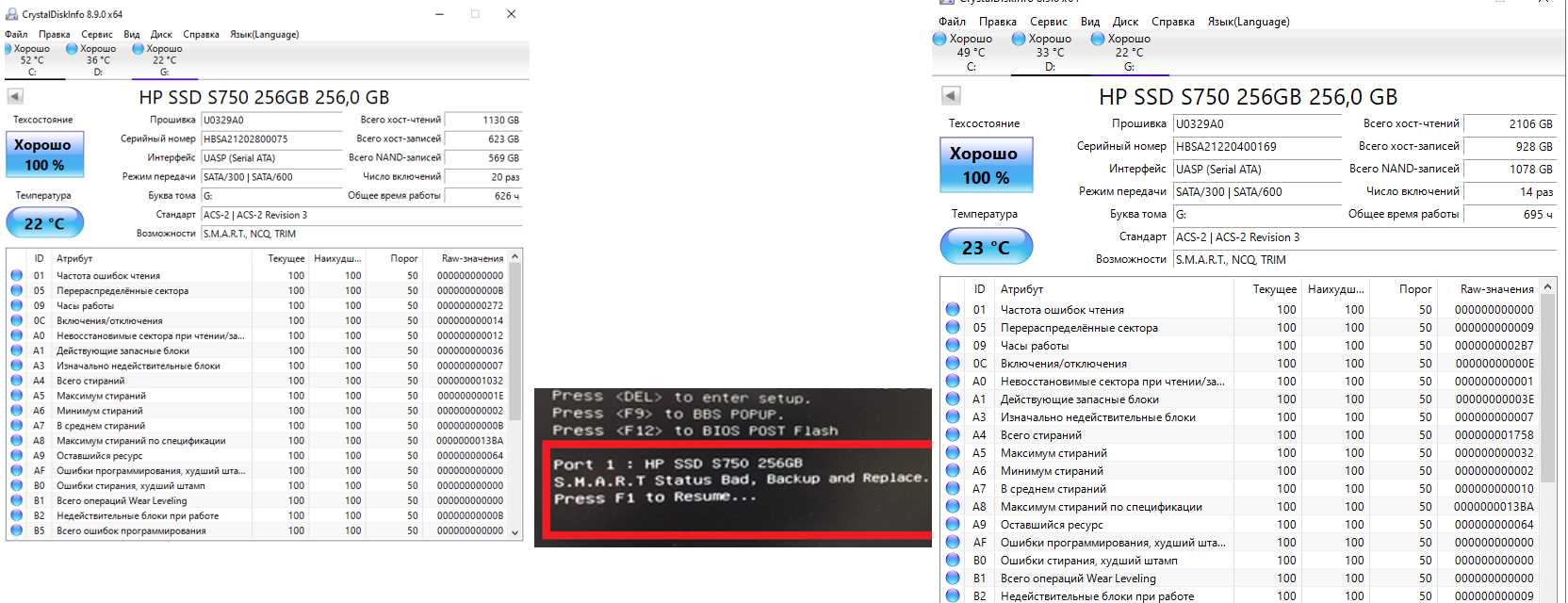The height and width of the screenshot is (603, 1568).
Task: Click the 20 раз power-on count value
Action: pyautogui.click(x=483, y=176)
